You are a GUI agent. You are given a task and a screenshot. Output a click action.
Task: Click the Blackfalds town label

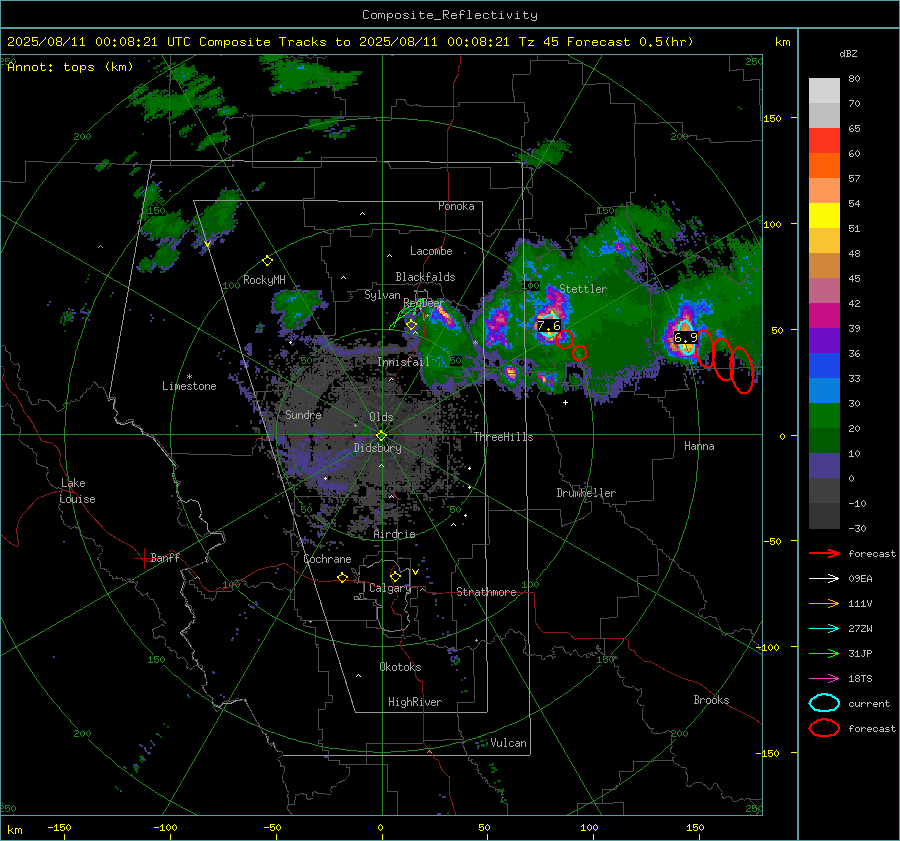coord(425,277)
